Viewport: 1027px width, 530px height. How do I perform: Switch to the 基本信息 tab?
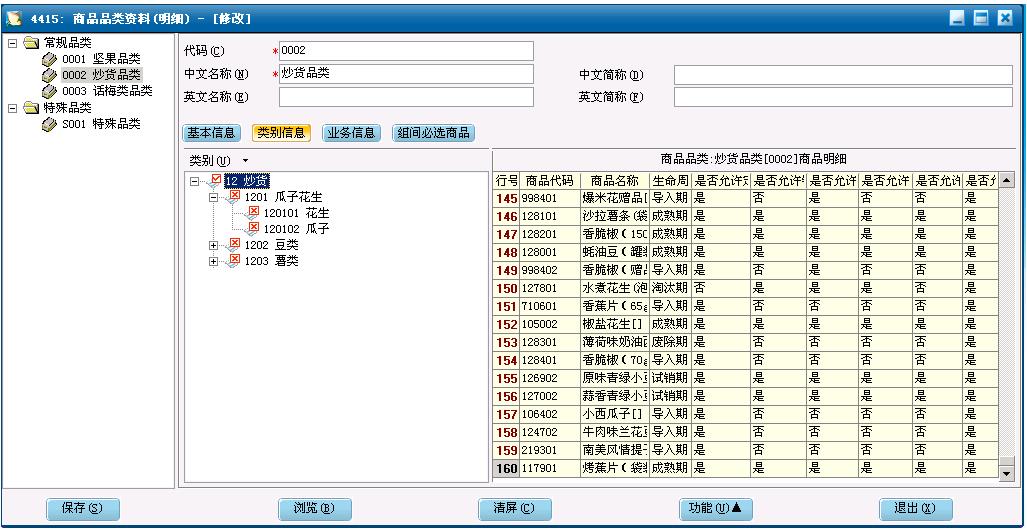tap(212, 133)
